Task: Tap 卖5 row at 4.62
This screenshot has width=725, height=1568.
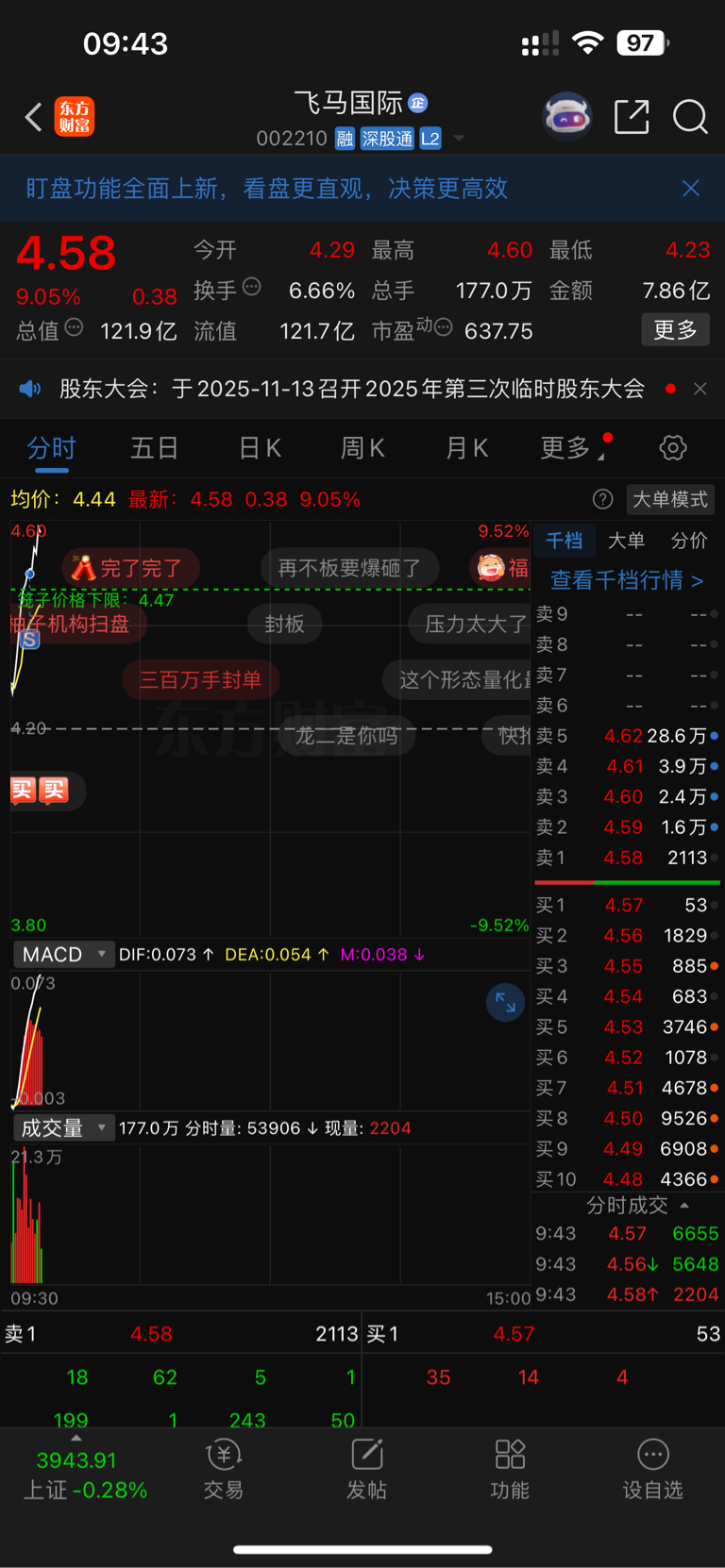Action: tap(627, 736)
